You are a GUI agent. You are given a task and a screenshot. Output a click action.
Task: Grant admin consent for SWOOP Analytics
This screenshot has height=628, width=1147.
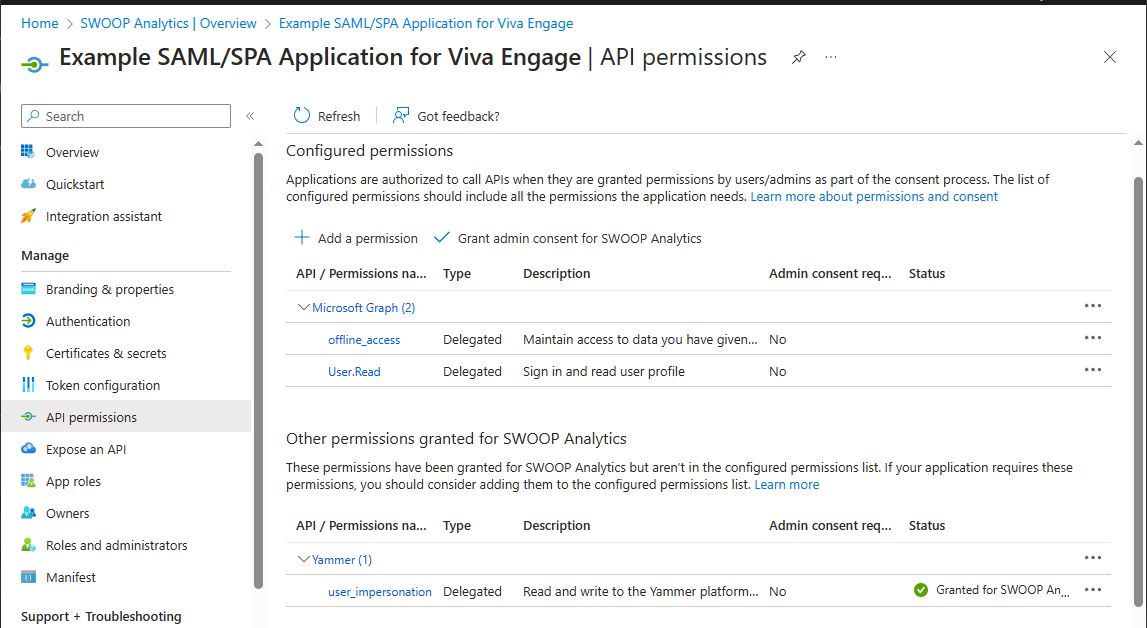click(568, 238)
